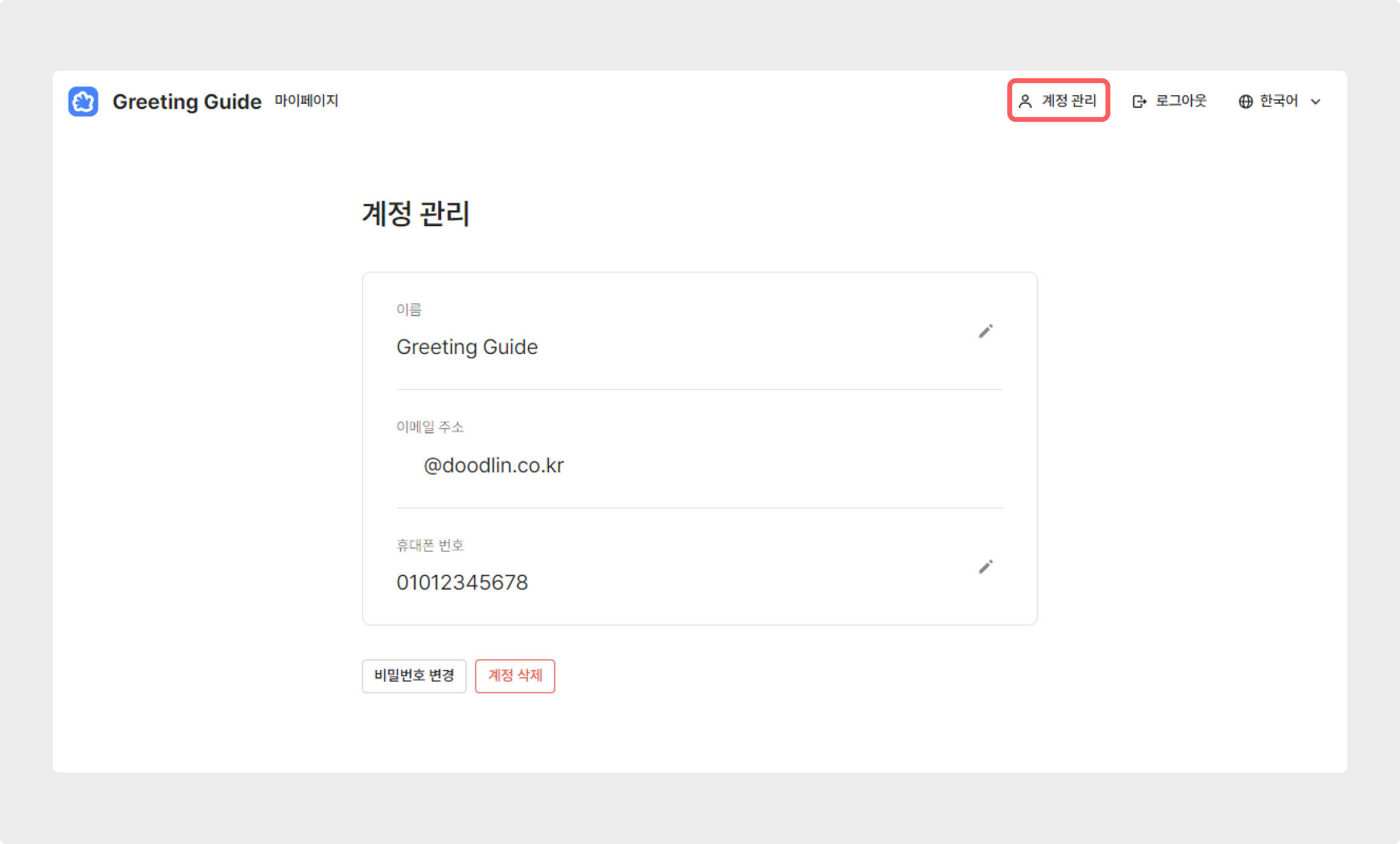
Task: Click the phone number 01012345678 field
Action: 462,582
